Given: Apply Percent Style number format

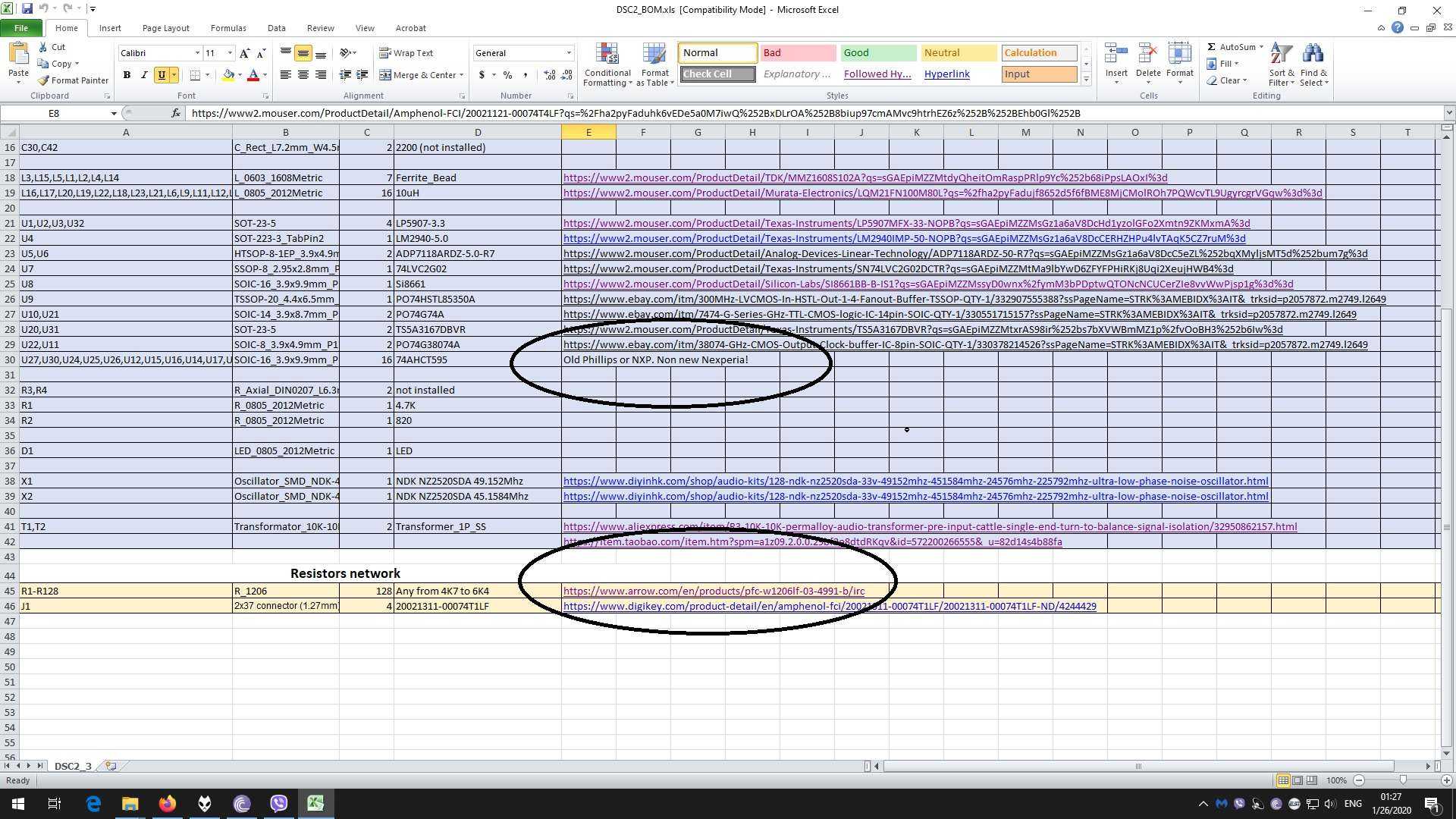Looking at the screenshot, I should [x=507, y=75].
